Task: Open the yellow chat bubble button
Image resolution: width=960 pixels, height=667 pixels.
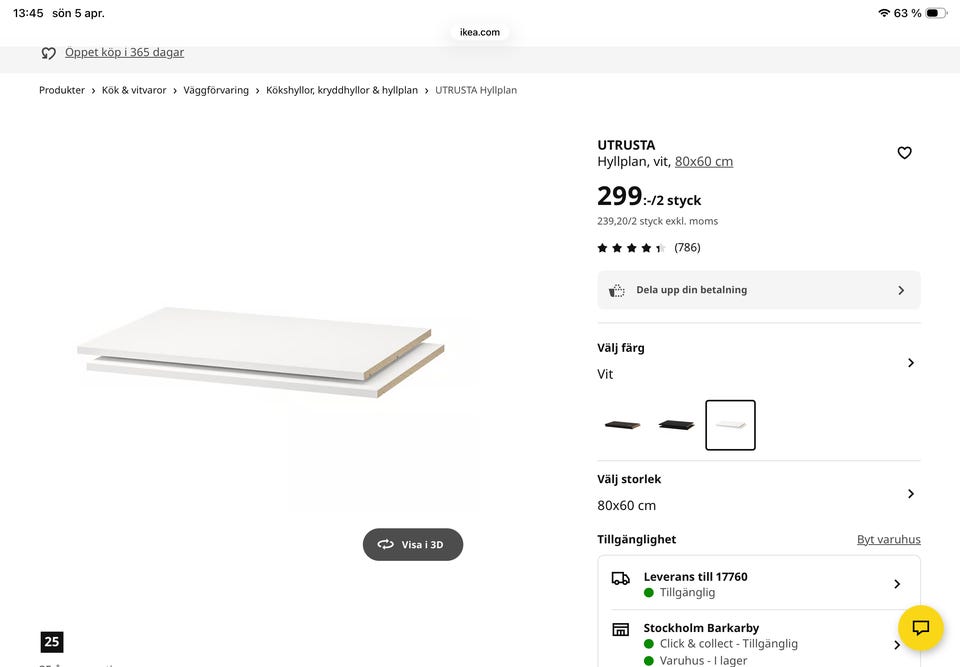Action: [921, 628]
